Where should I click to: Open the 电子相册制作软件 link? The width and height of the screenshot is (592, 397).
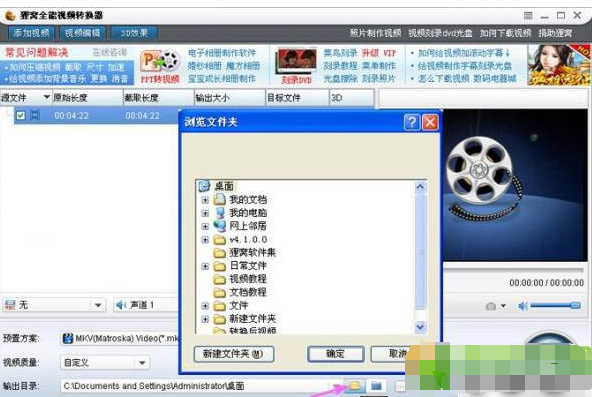(x=222, y=53)
